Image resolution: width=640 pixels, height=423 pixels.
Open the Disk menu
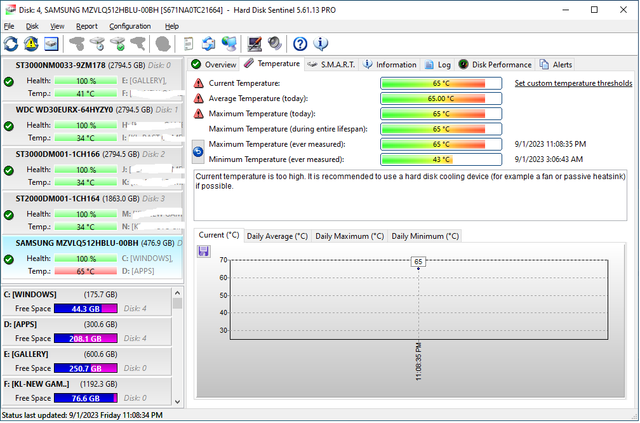pos(32,26)
